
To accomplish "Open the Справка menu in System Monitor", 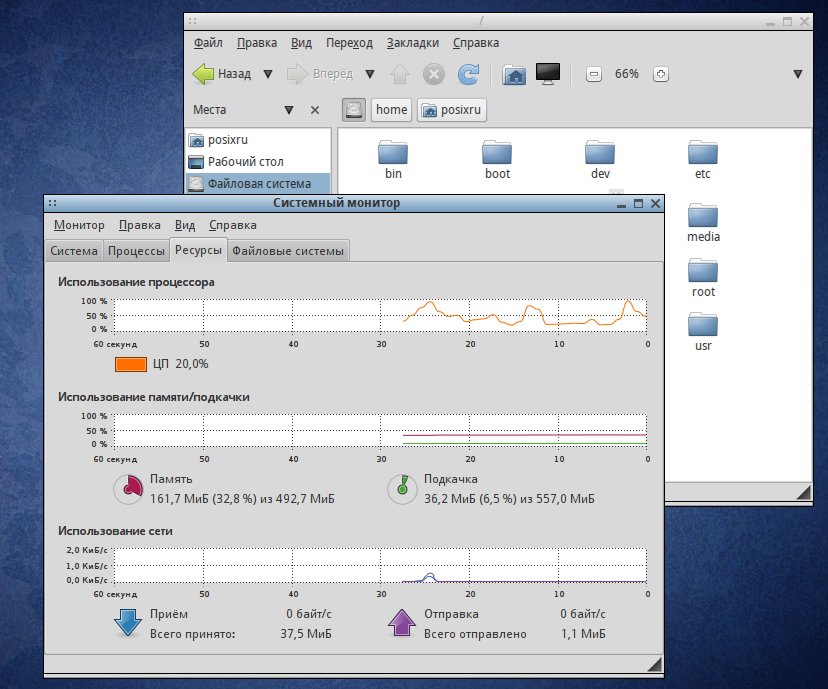I will point(233,225).
